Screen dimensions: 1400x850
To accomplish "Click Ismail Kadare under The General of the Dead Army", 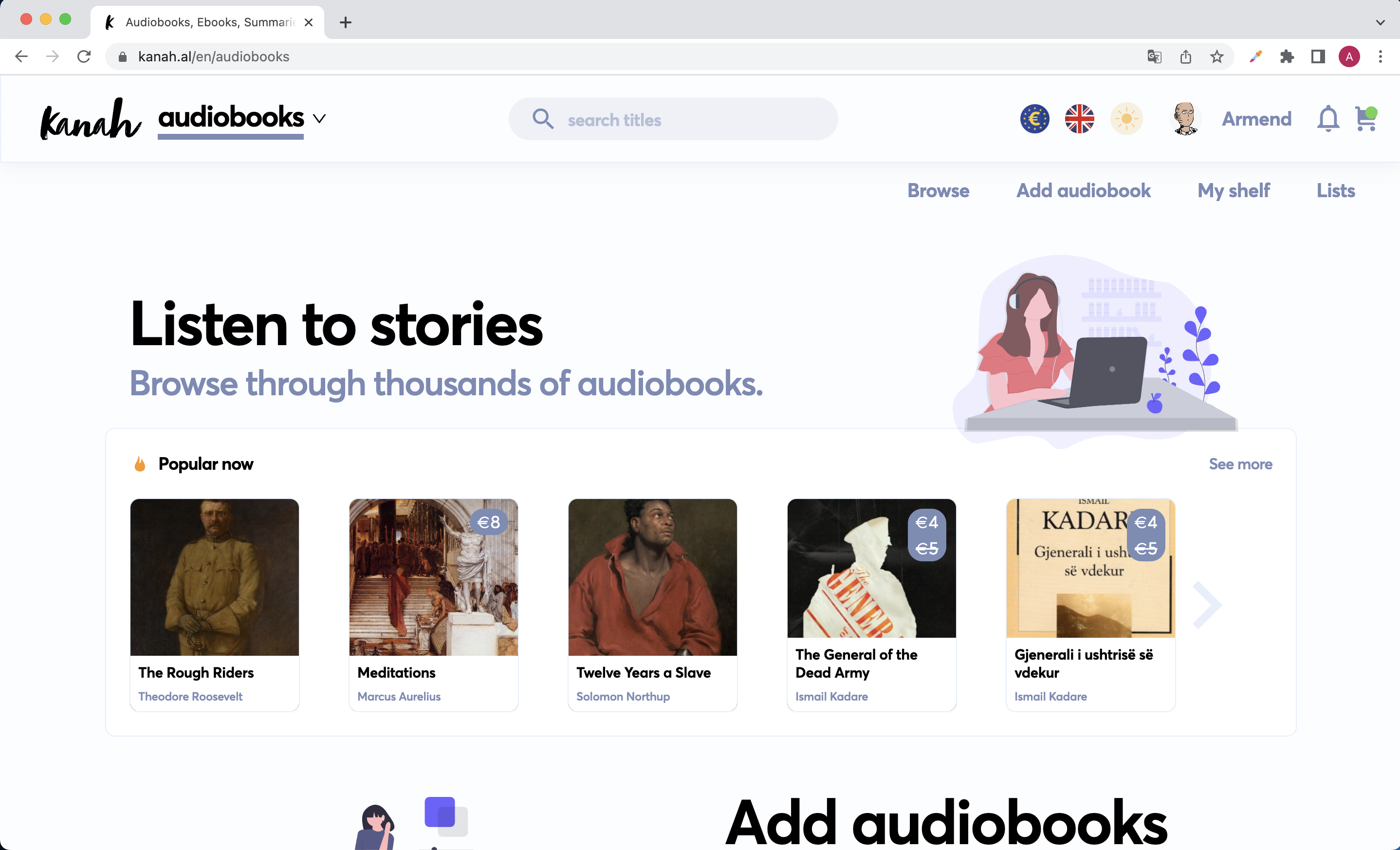I will [x=831, y=697].
